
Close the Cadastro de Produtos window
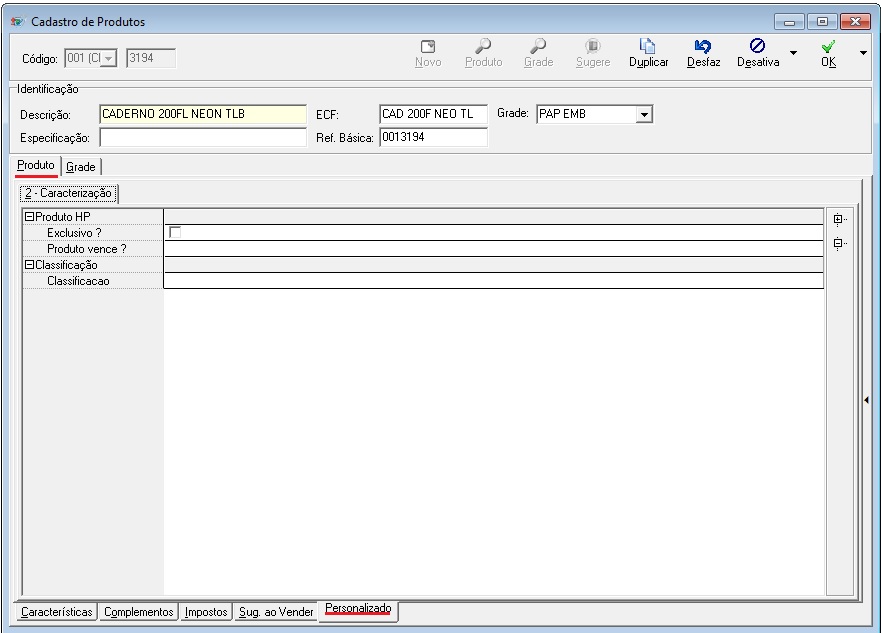pos(855,22)
